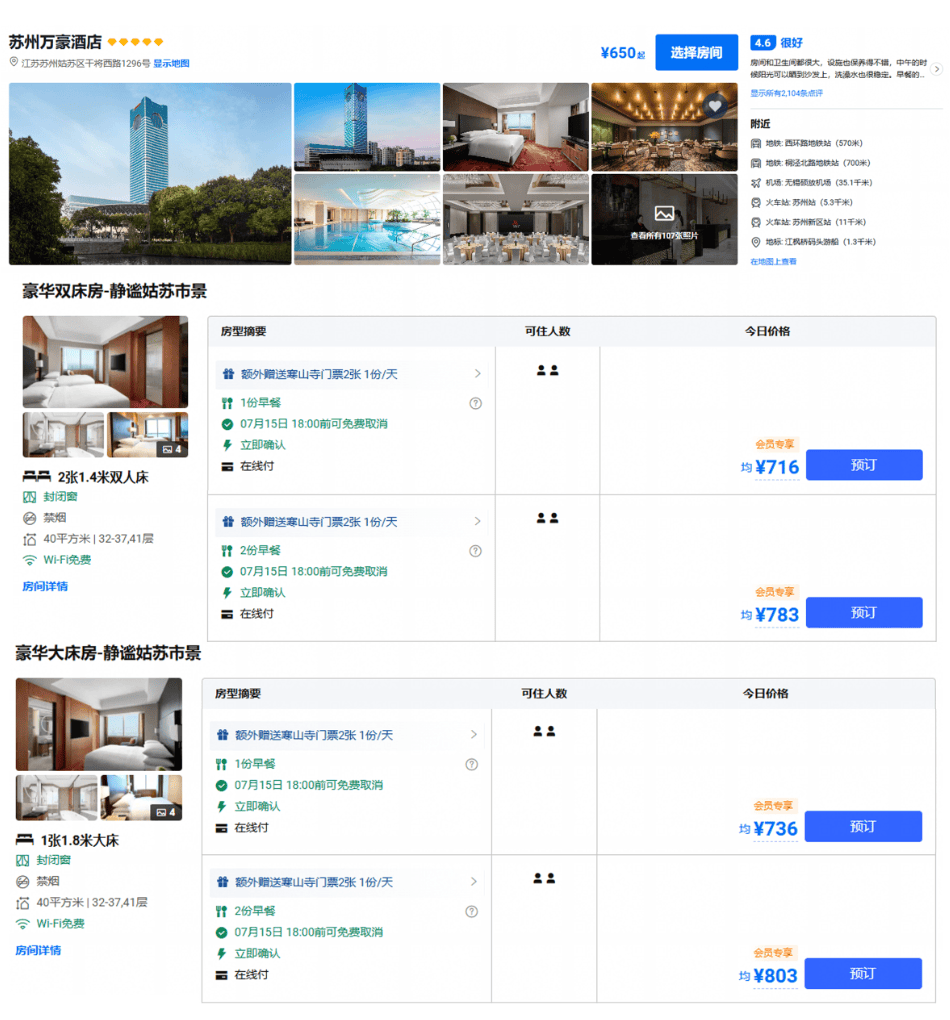950x1020 pixels.
Task: Open 查看所有107张照片 photo gallery
Action: click(x=664, y=219)
